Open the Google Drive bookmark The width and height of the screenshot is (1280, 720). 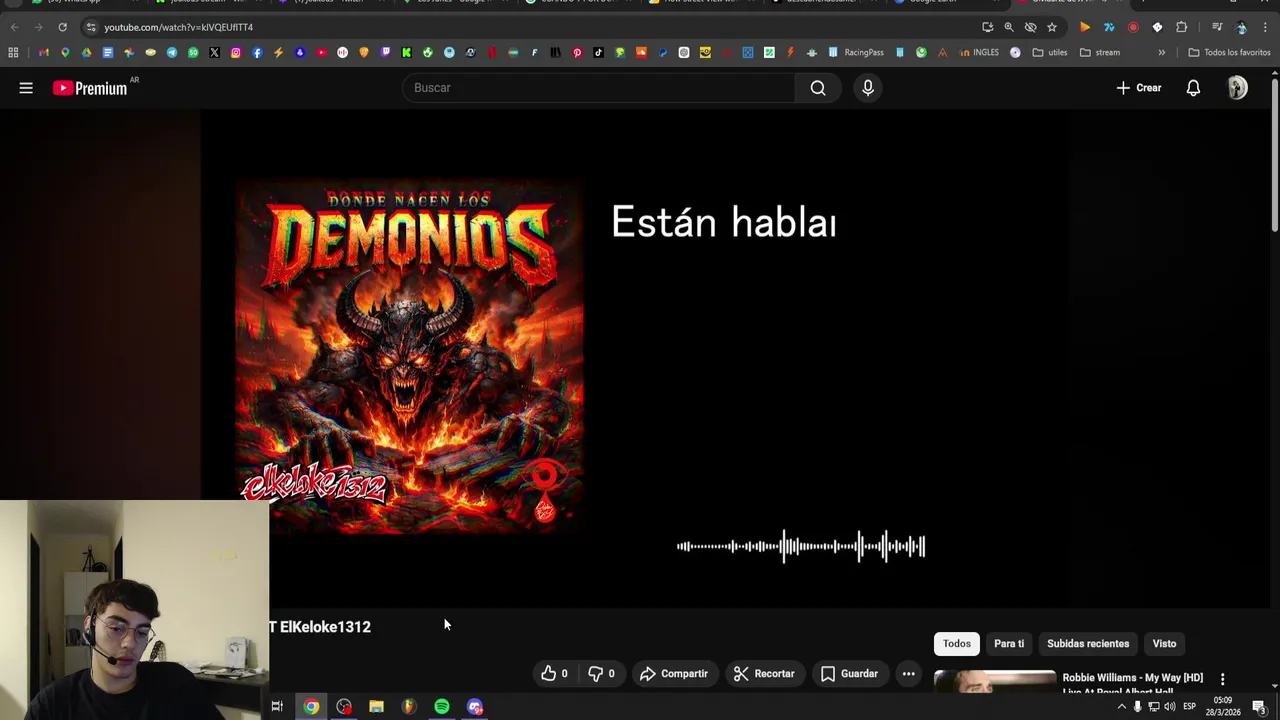pyautogui.click(x=86, y=52)
